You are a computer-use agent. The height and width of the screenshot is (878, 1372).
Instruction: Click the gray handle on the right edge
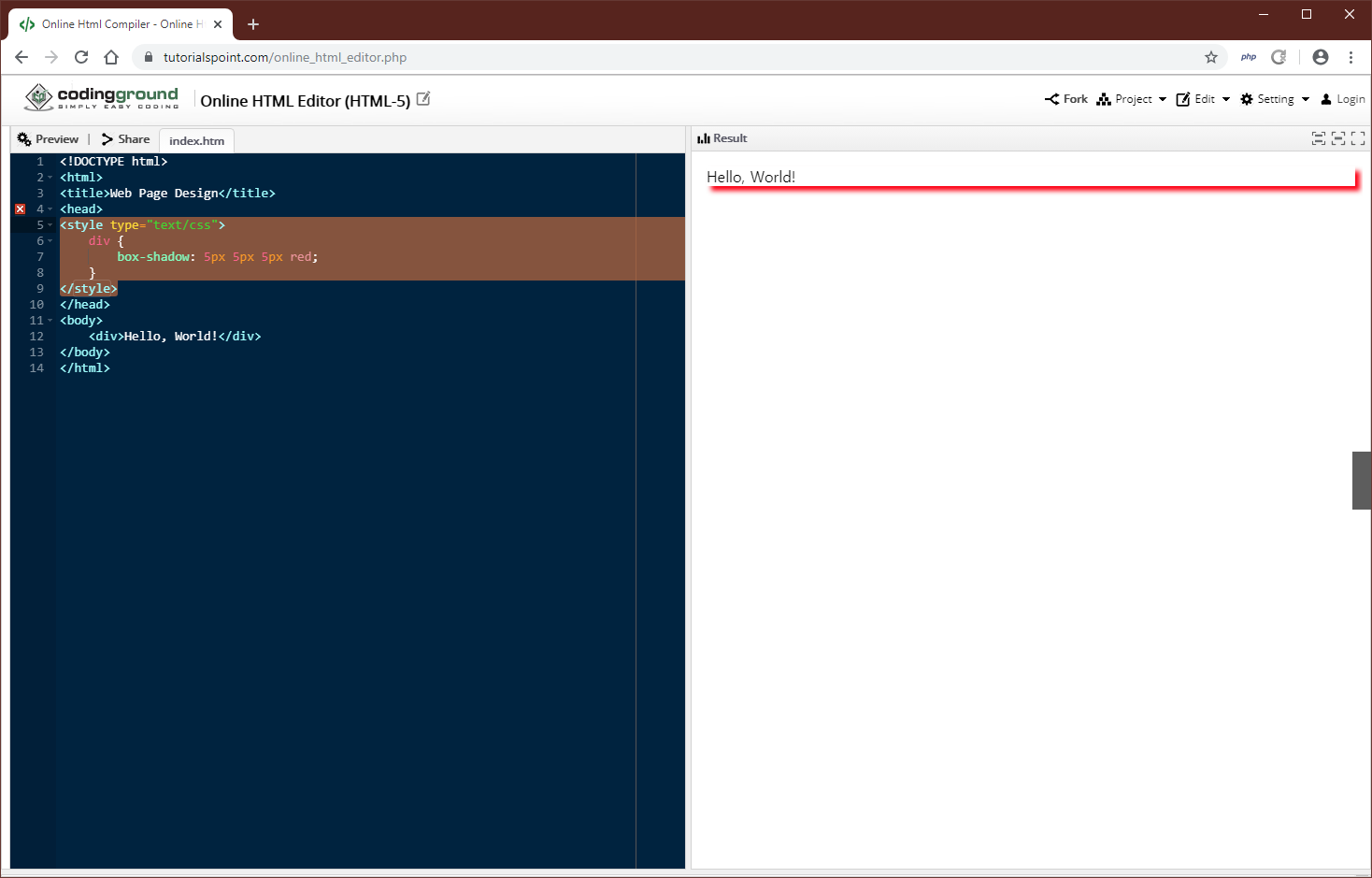tap(1362, 481)
